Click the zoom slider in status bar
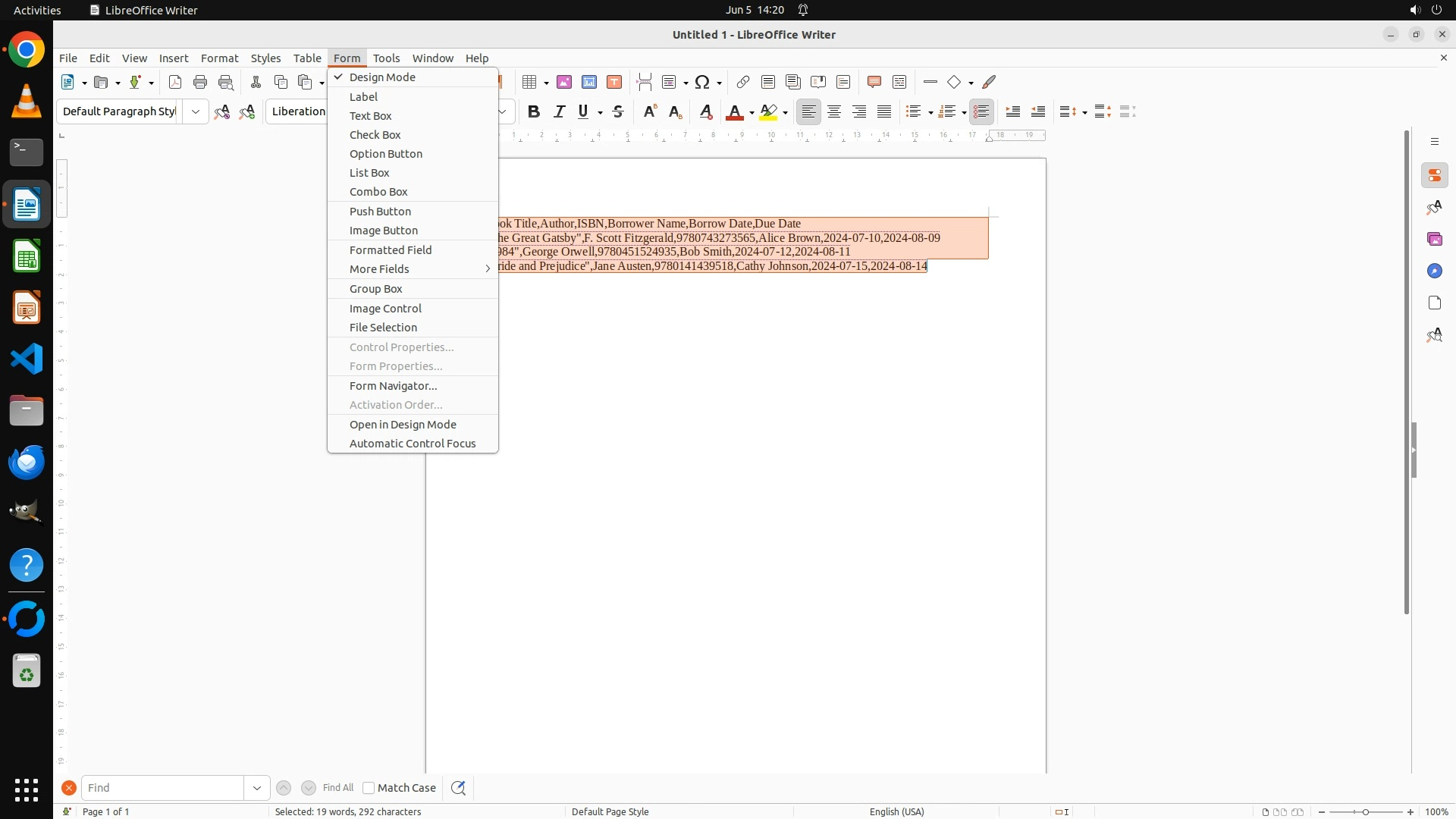Image resolution: width=1456 pixels, height=819 pixels. click(1366, 812)
